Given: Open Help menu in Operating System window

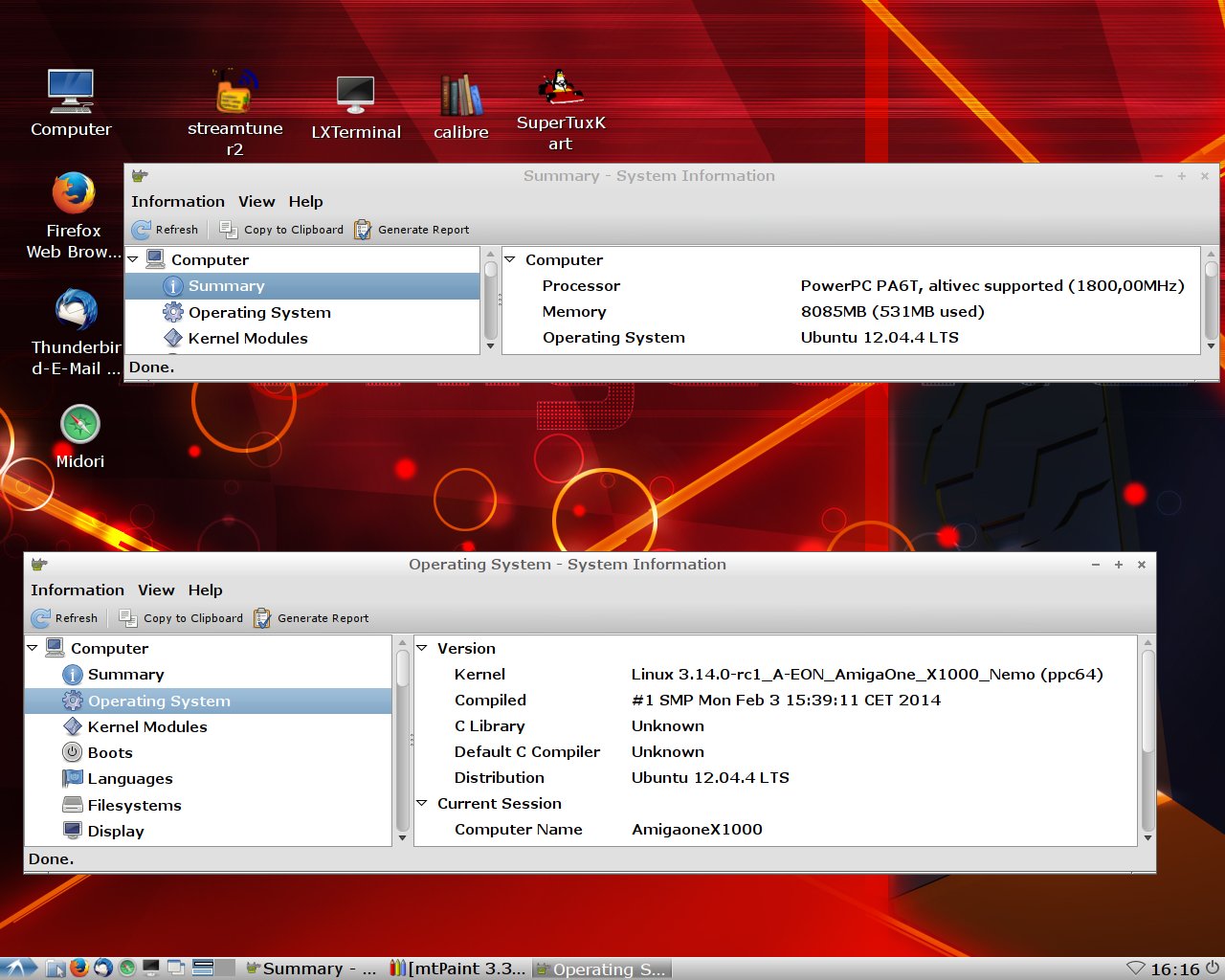Looking at the screenshot, I should (x=205, y=590).
